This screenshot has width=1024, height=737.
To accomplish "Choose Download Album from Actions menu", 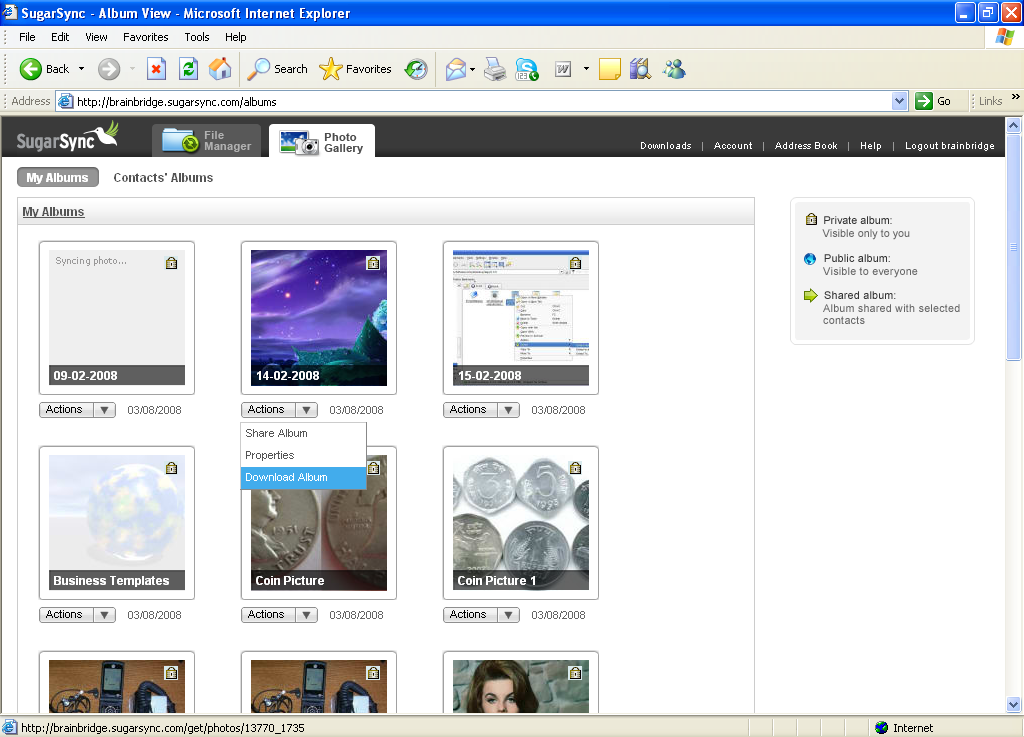I will (x=303, y=478).
